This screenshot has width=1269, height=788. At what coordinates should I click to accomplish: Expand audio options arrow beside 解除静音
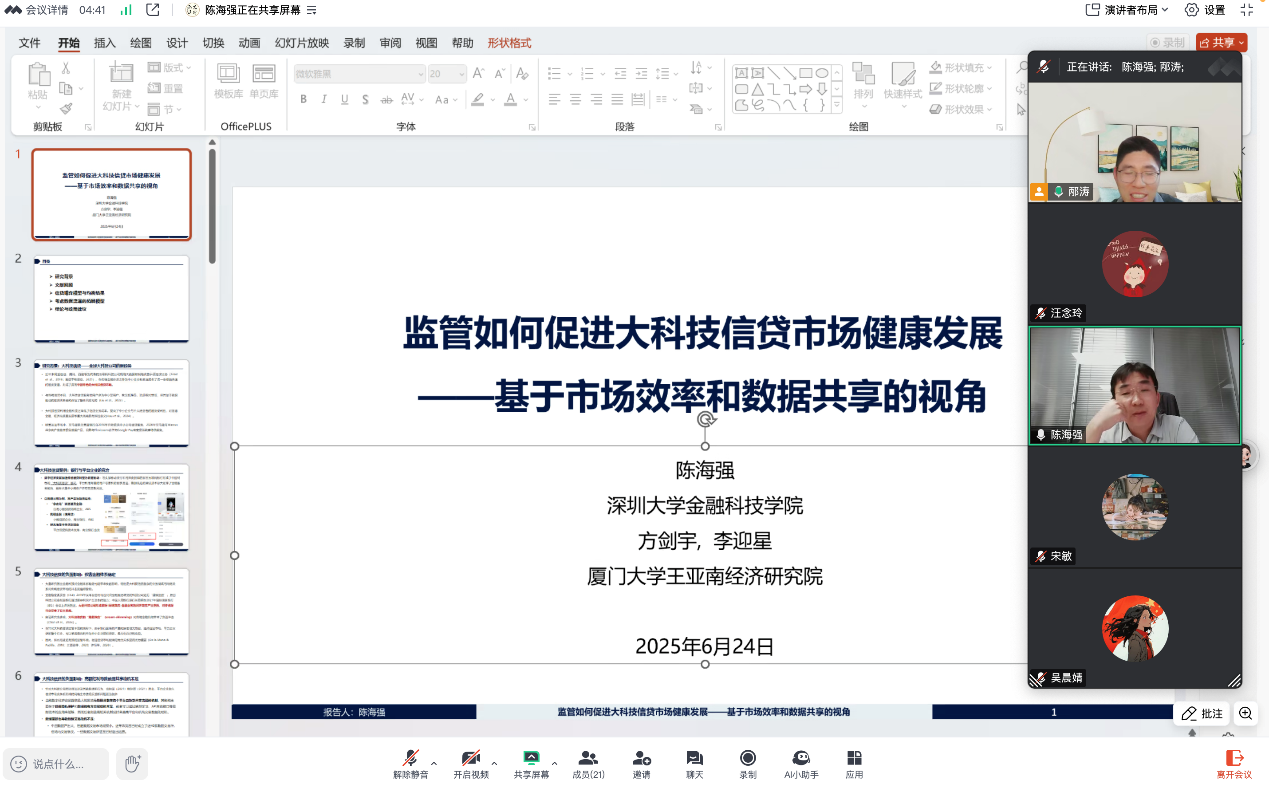coord(433,755)
